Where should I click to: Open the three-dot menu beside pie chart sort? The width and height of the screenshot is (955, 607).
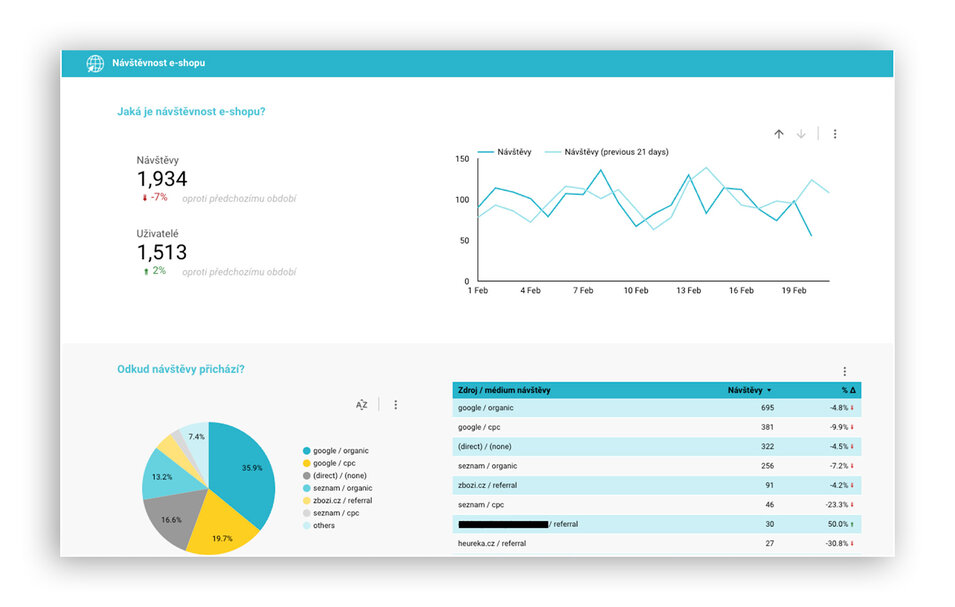[x=396, y=405]
